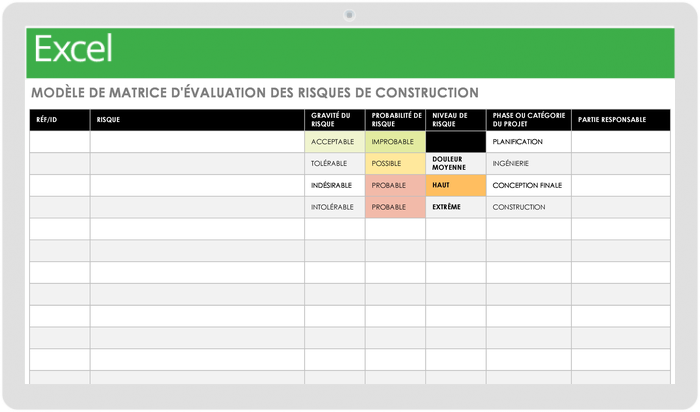Select the RISQUE column header
Image resolution: width=700 pixels, height=412 pixels.
pyautogui.click(x=197, y=120)
